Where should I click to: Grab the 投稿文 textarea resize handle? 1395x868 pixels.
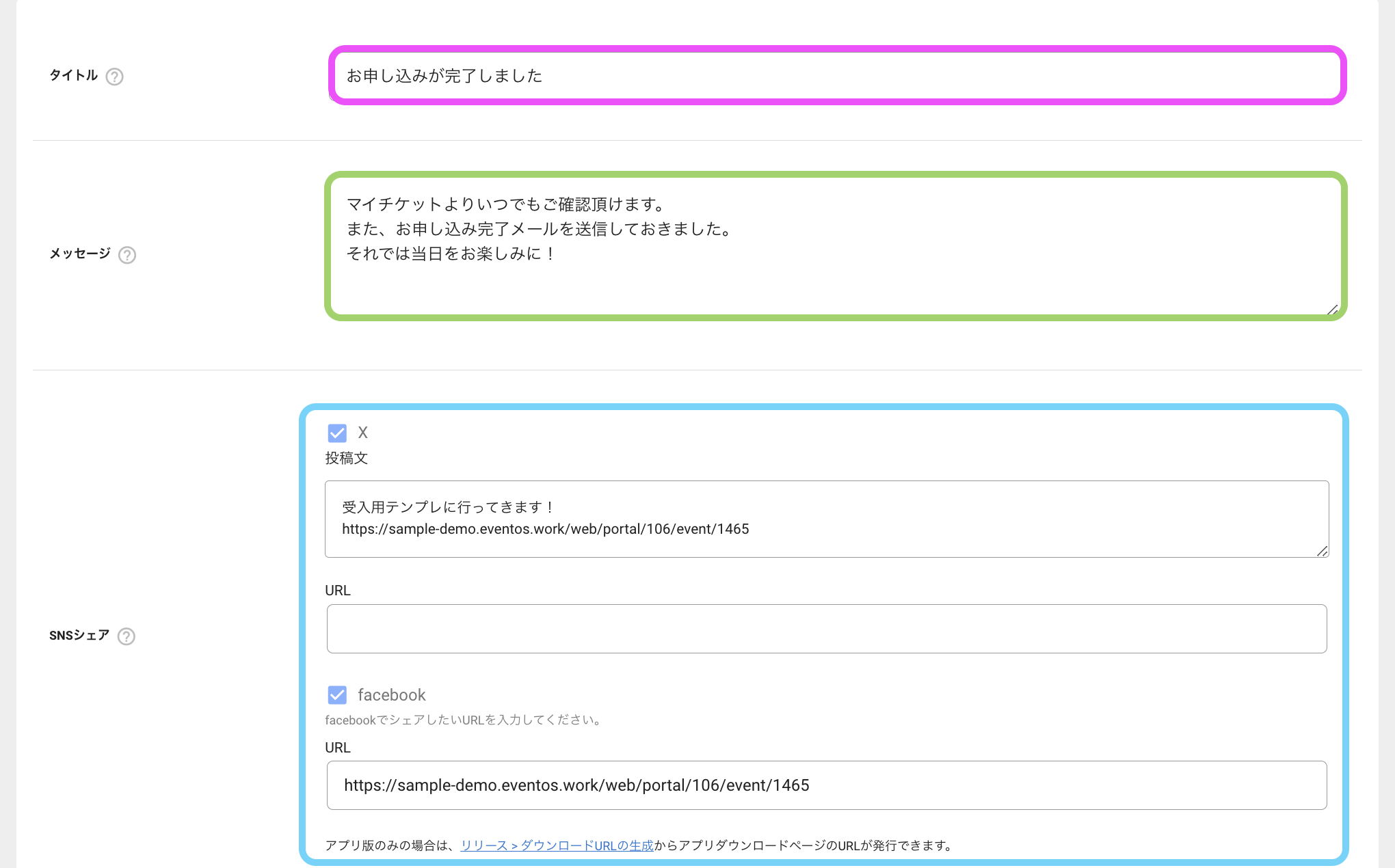tap(1322, 551)
